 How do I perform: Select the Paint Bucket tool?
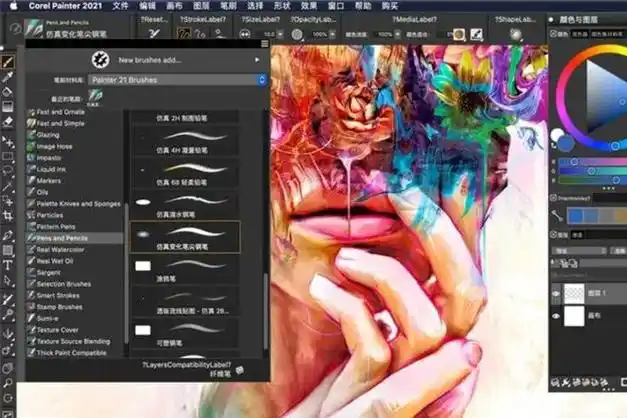pos(7,92)
